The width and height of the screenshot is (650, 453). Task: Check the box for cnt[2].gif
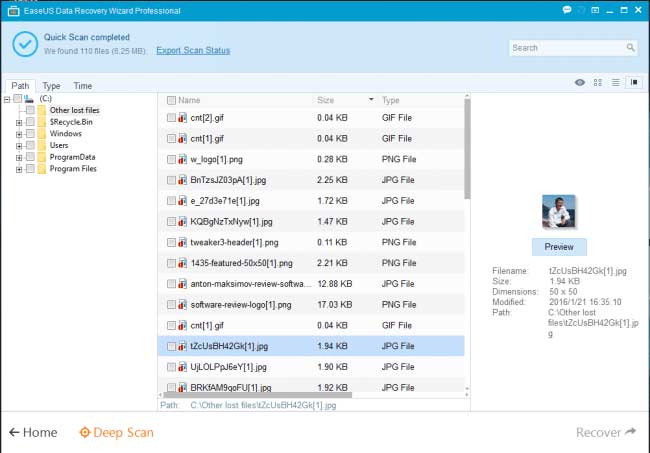[171, 118]
